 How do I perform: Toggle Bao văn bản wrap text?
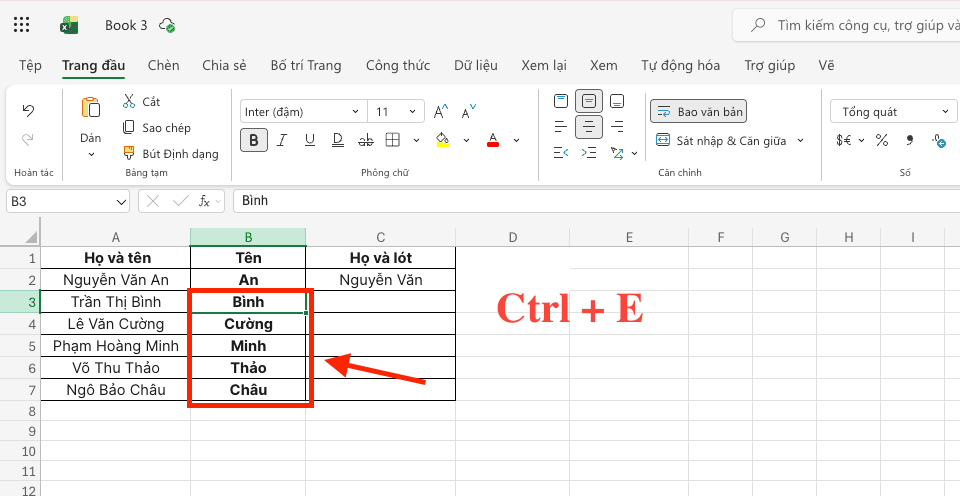699,112
